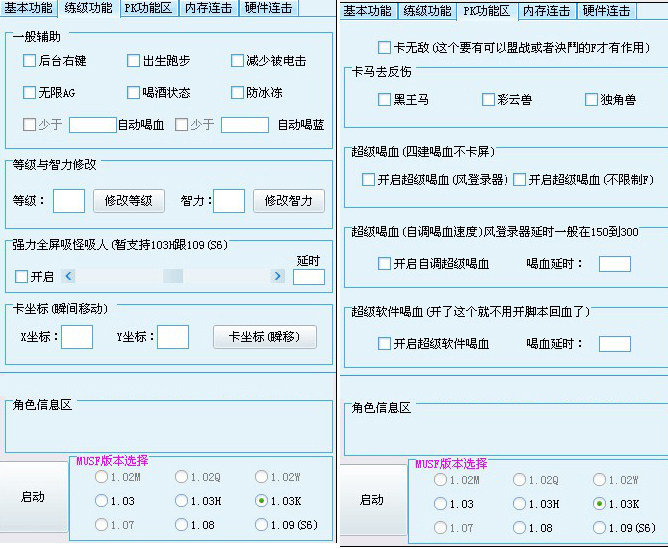
Task: Open 内存连击 tab in left window
Action: (209, 8)
